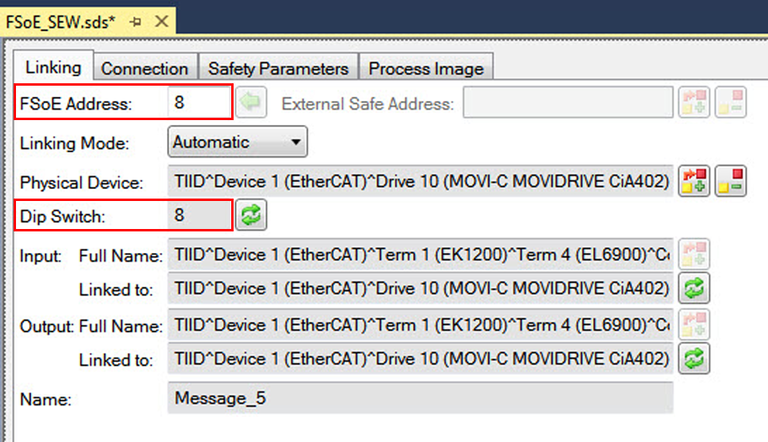Select the Process Image tab
Screen dimensions: 768x442
(426, 68)
